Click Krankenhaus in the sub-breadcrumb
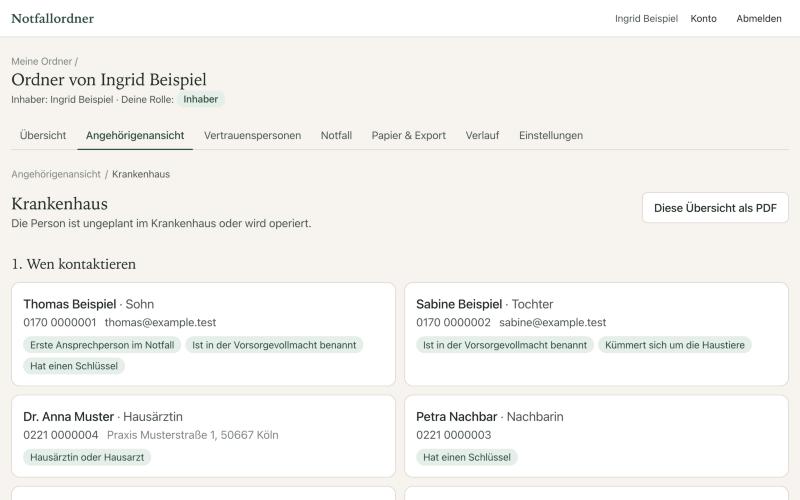Viewport: 800px width, 500px height. pos(141,174)
